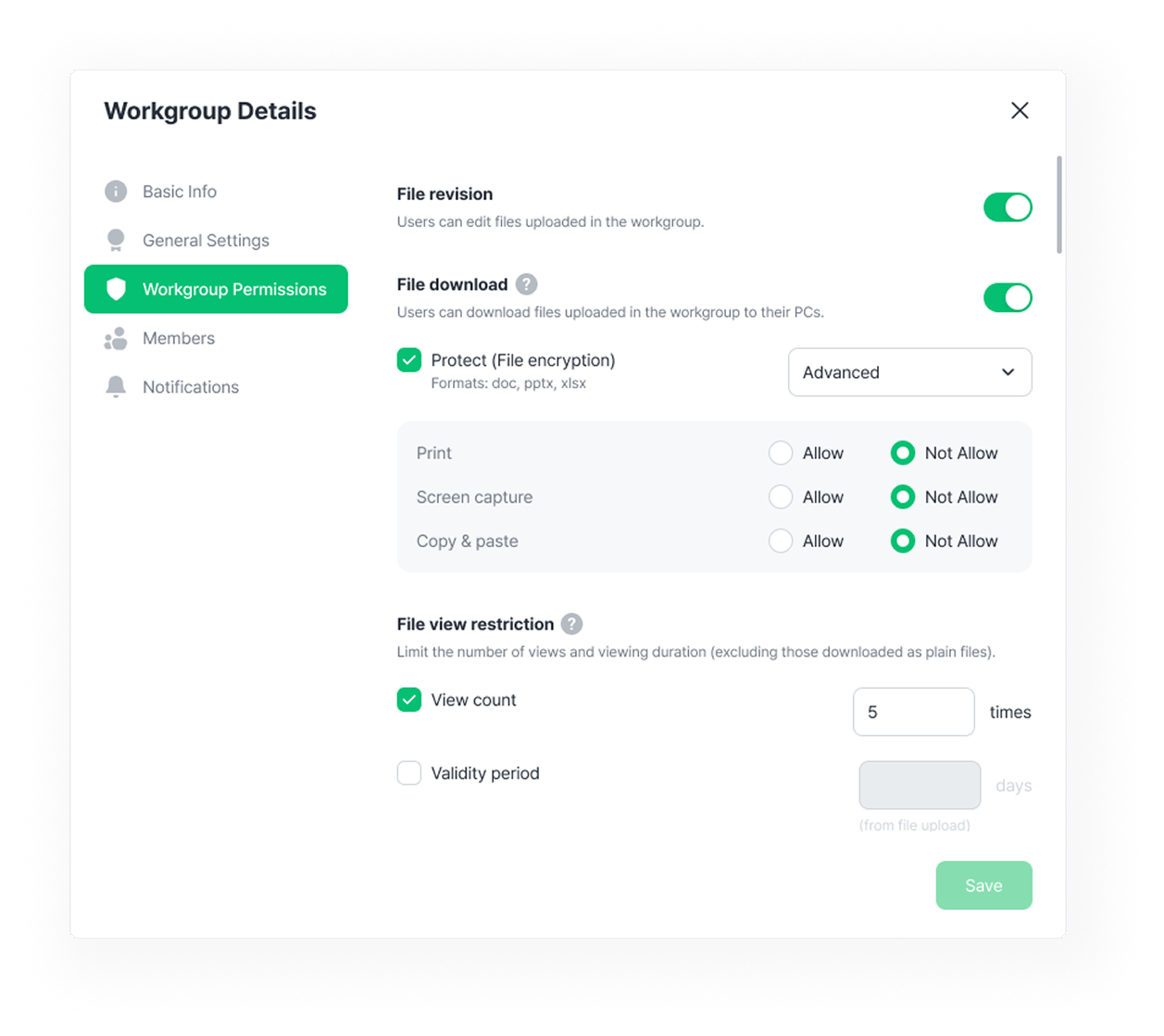Open help tooltip beside File download
This screenshot has height=1036, width=1164.
[x=526, y=284]
